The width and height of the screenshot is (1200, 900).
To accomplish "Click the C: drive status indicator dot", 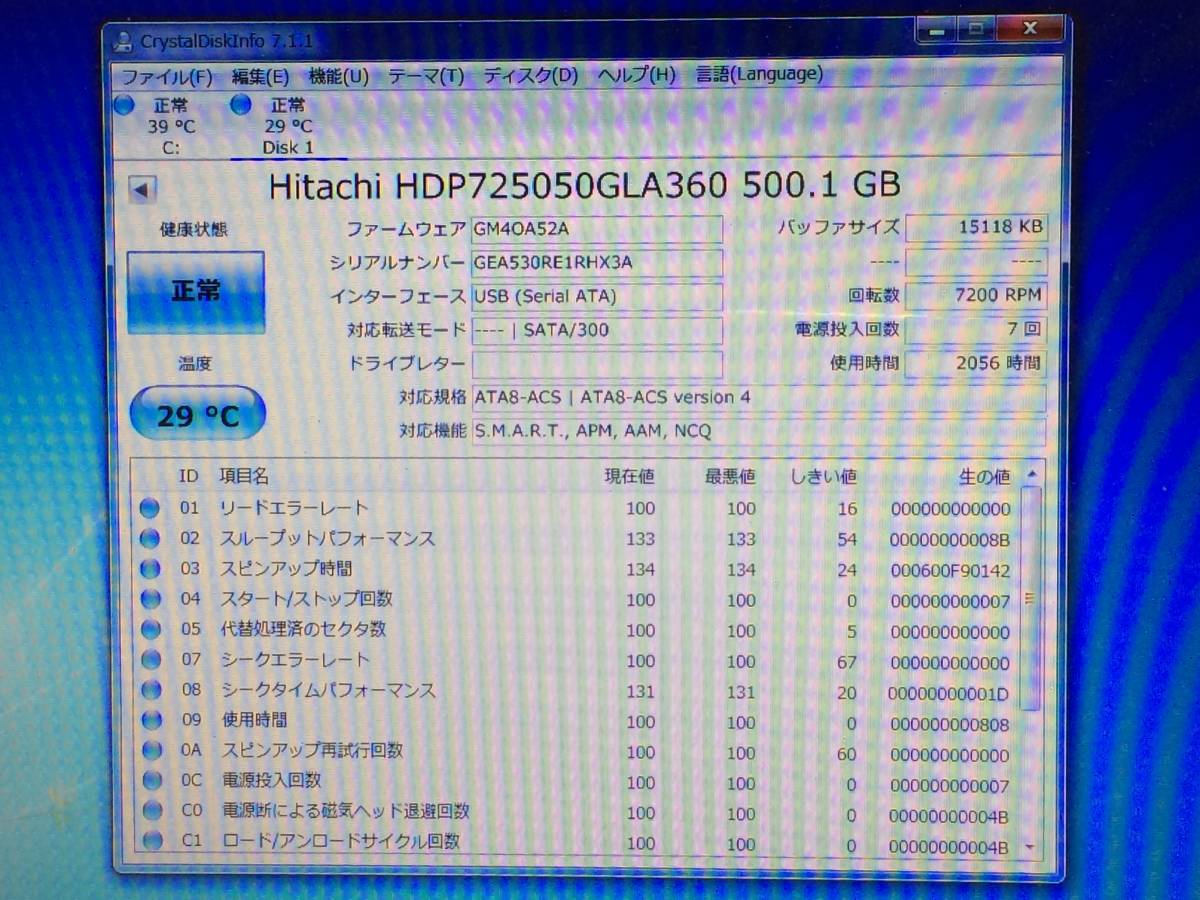I will tap(124, 104).
